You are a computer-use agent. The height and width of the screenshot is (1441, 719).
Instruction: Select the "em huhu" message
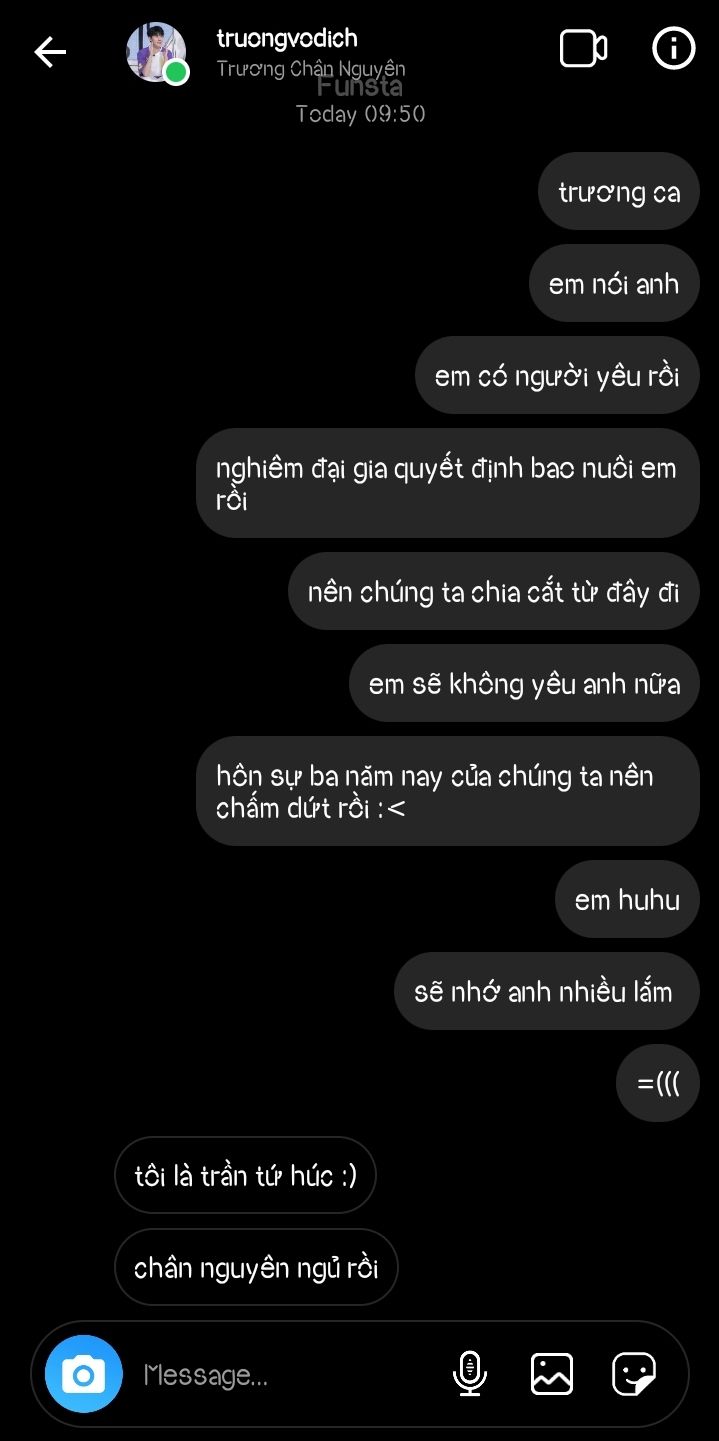627,900
